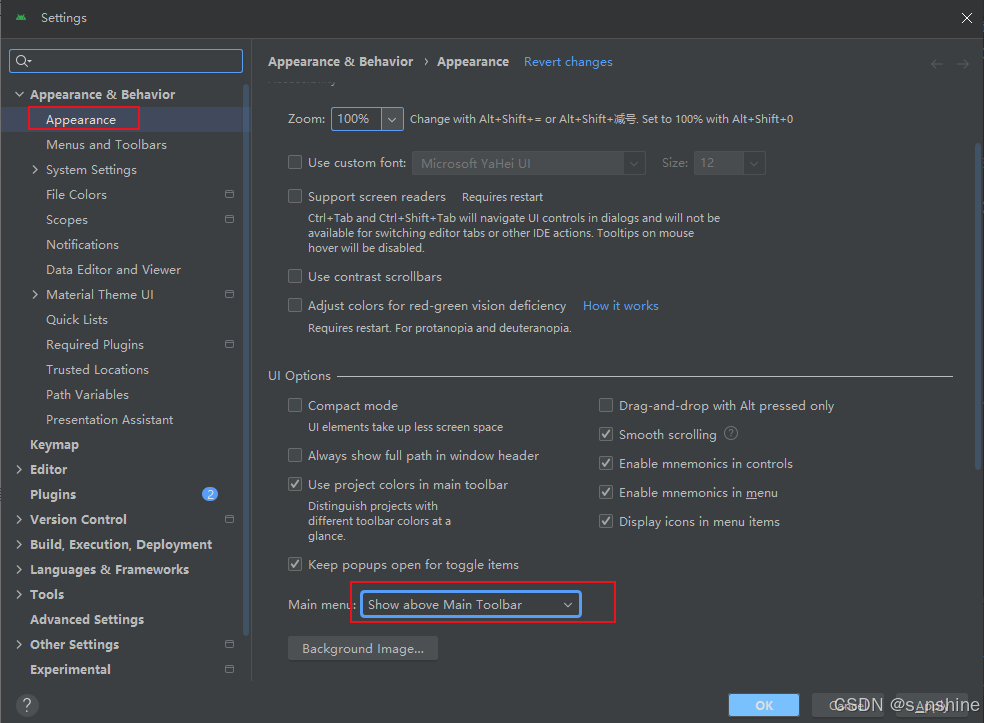Click the project-level icon beside File Colors
This screenshot has height=723, width=984.
click(230, 195)
